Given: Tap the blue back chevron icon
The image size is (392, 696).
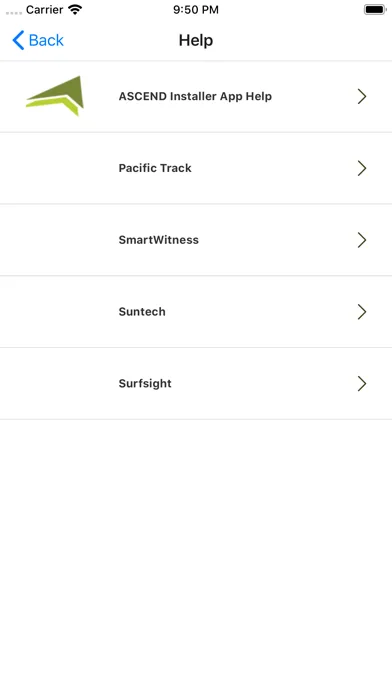Looking at the screenshot, I should tap(18, 40).
